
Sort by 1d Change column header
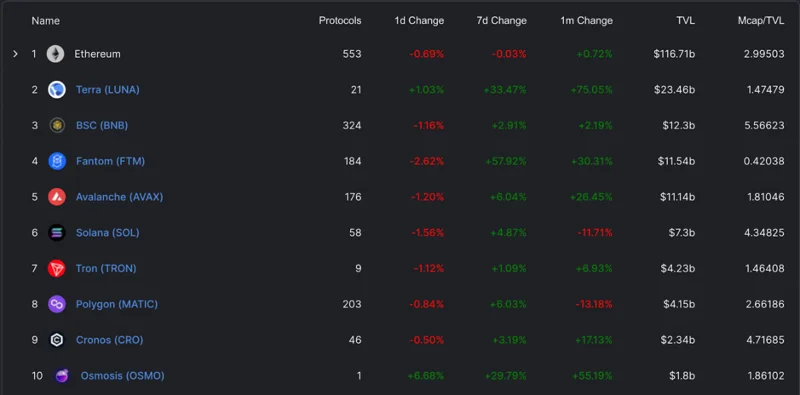coord(419,21)
